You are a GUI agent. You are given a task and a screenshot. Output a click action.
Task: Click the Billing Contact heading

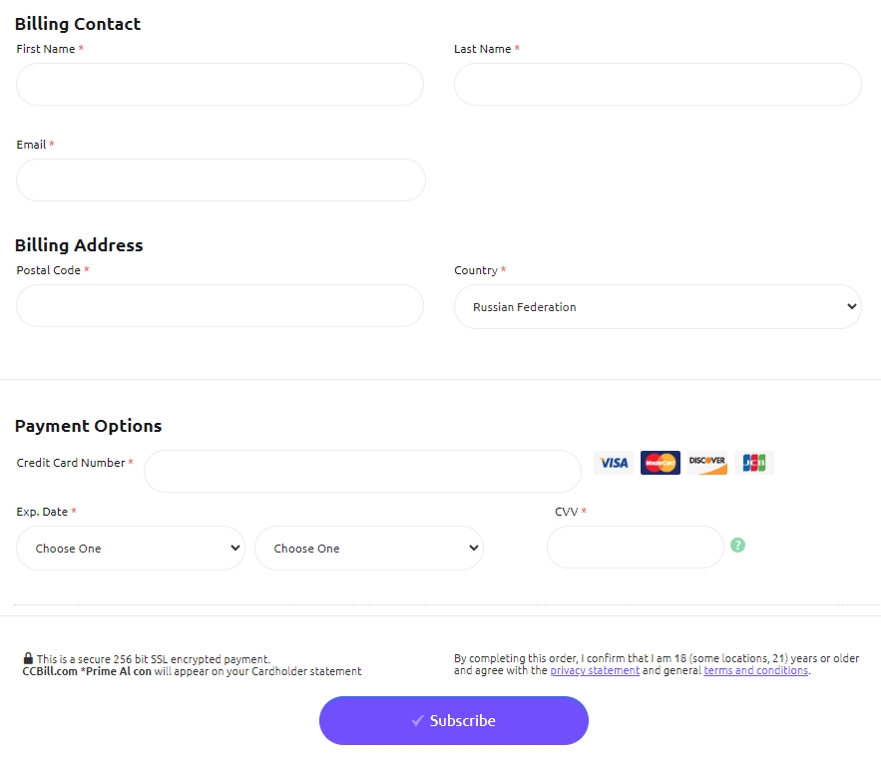pyautogui.click(x=78, y=24)
